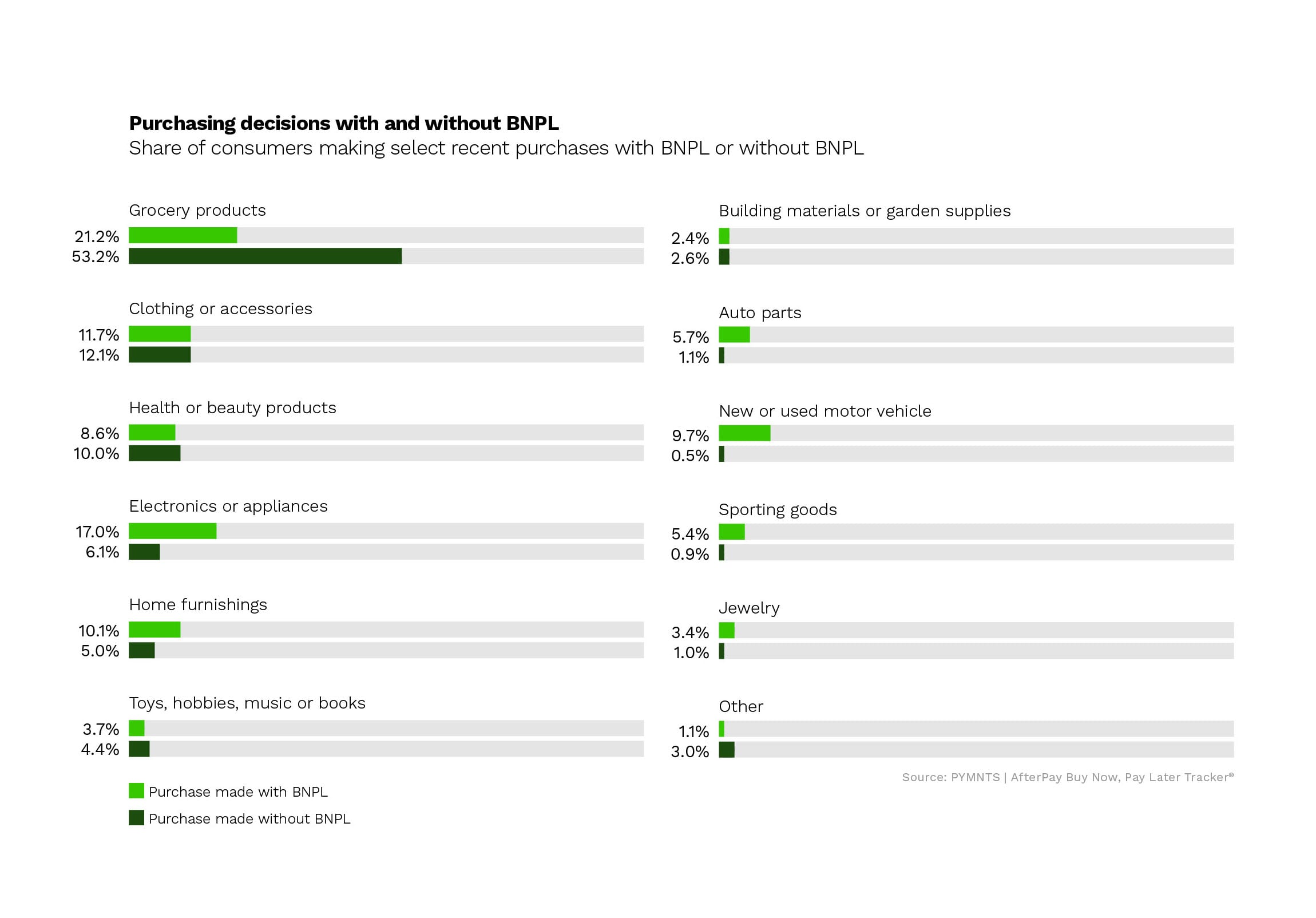Click the PYMNTS source credit text
This screenshot has height=918, width=1316.
tap(1067, 777)
